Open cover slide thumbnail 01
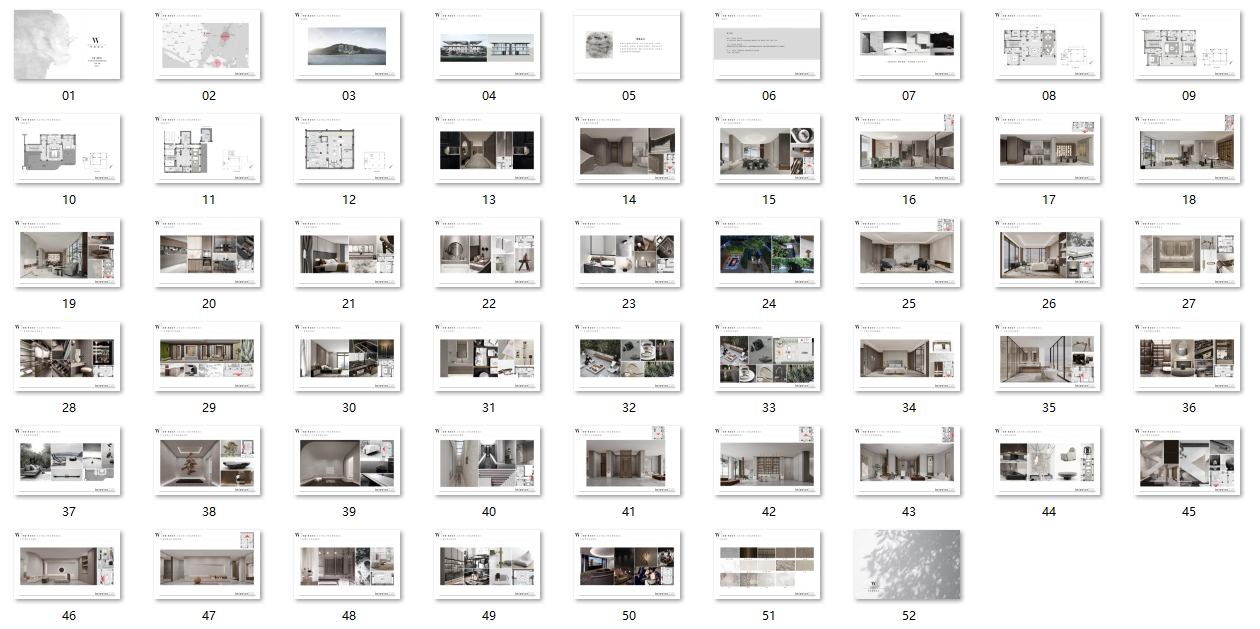Screen dimensions: 1260x629 pyautogui.click(x=68, y=46)
